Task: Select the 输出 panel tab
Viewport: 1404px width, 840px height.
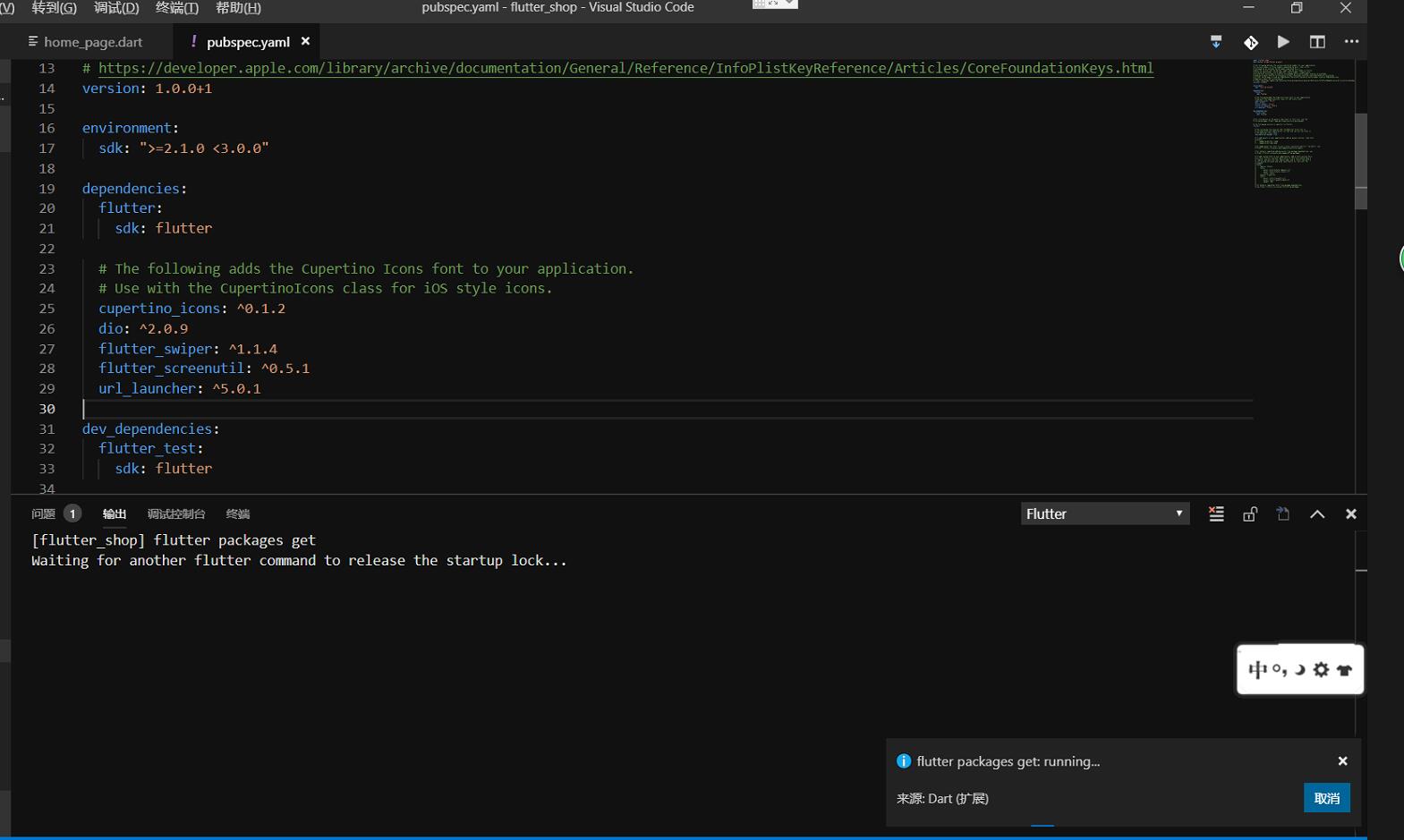Action: click(115, 513)
